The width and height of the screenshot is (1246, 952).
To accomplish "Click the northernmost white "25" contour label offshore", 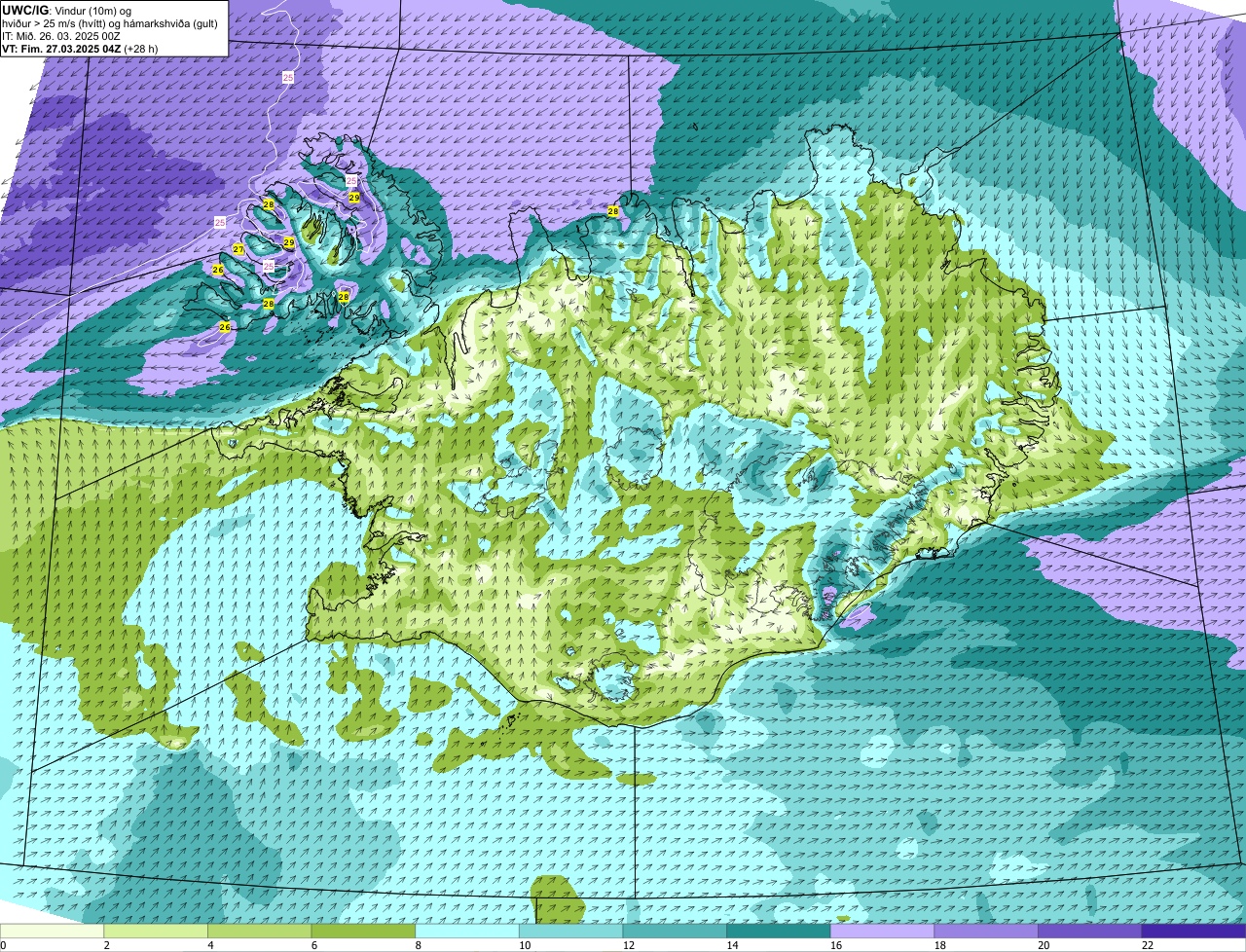I will tap(288, 77).
